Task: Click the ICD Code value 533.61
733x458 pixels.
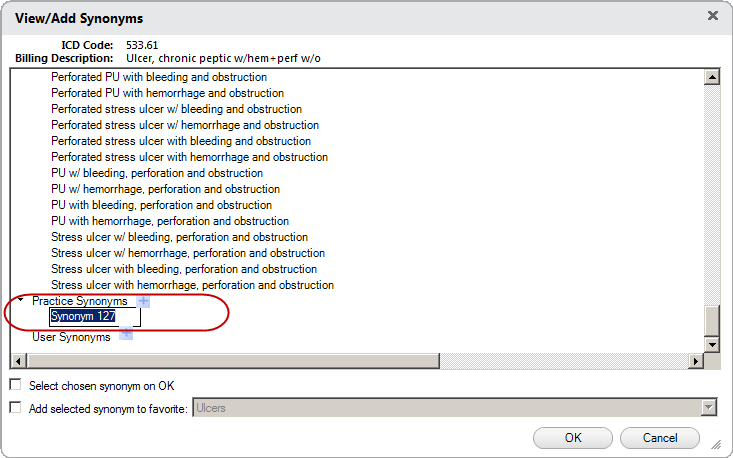Action: tap(142, 45)
